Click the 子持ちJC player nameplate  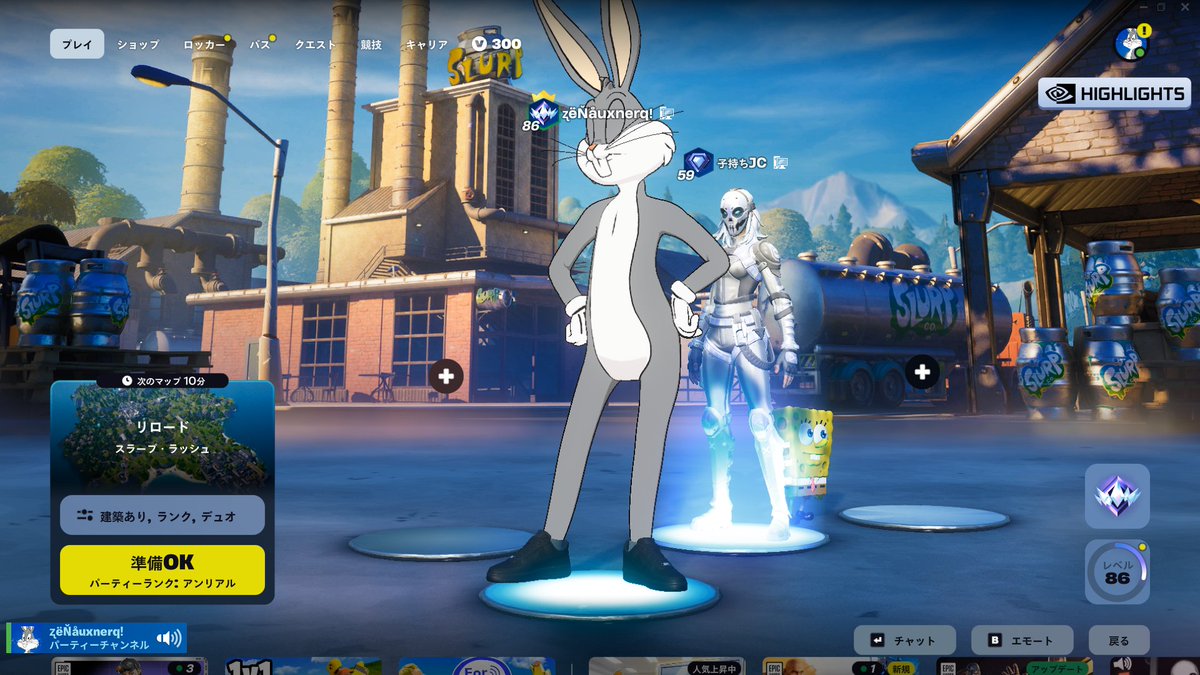742,162
